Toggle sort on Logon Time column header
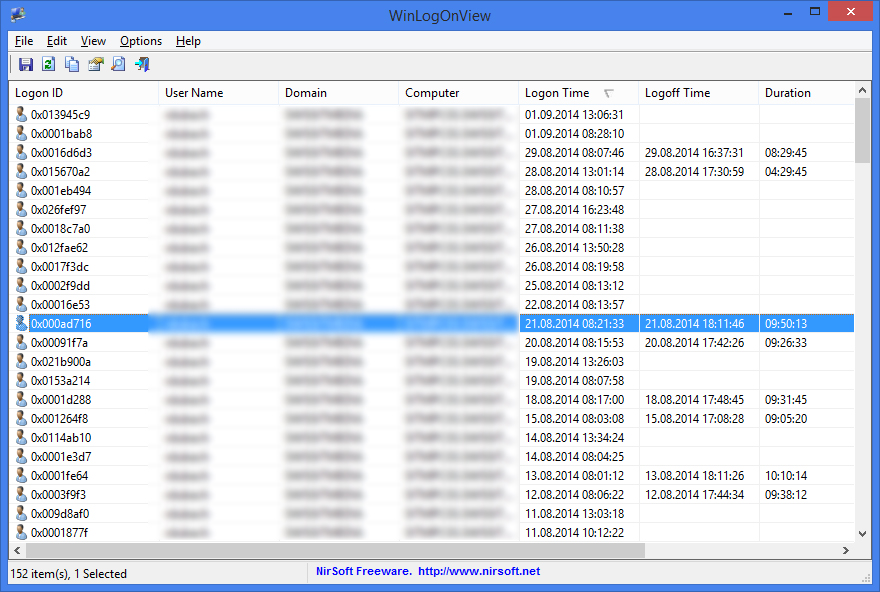Image resolution: width=880 pixels, height=592 pixels. point(579,93)
